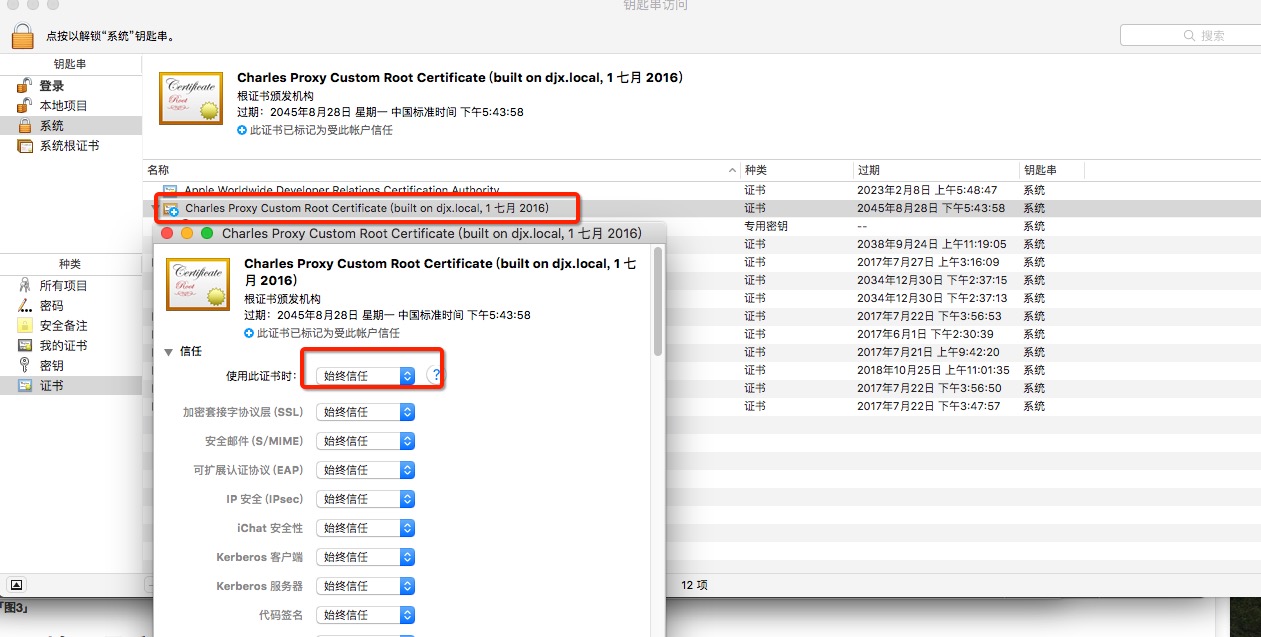1261x637 pixels.
Task: Select the 本地项目 keychain in the sidebar
Action: click(x=63, y=106)
